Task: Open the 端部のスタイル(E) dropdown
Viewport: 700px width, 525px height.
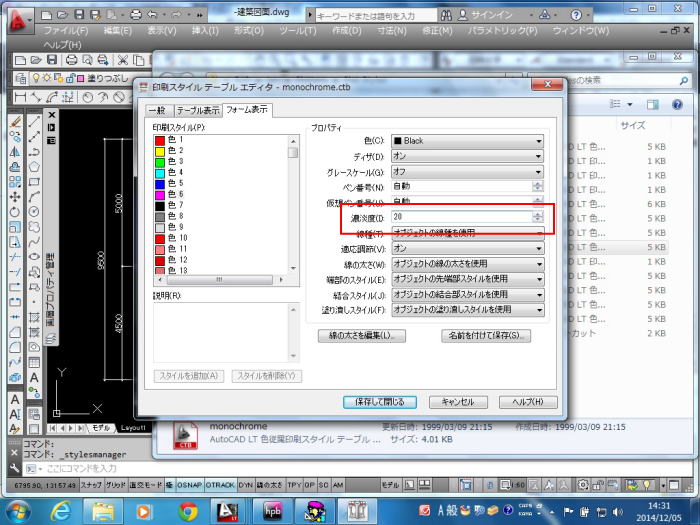Action: pos(468,279)
